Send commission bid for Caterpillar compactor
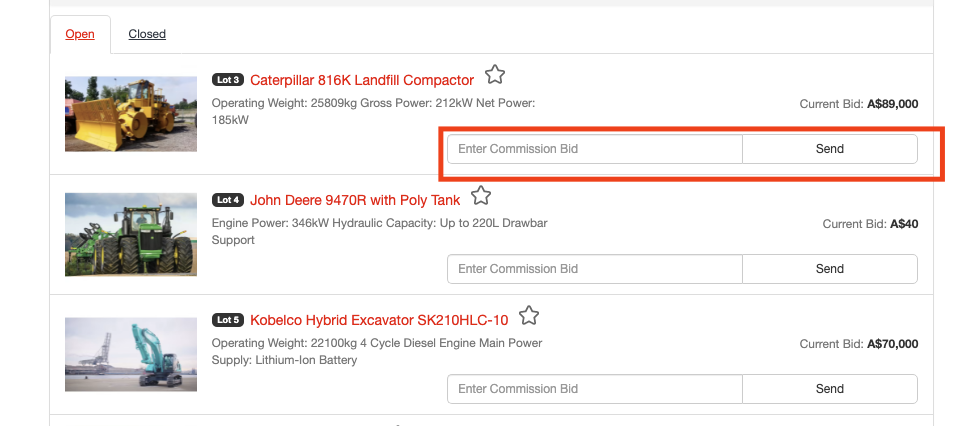This screenshot has width=965, height=426. click(830, 149)
